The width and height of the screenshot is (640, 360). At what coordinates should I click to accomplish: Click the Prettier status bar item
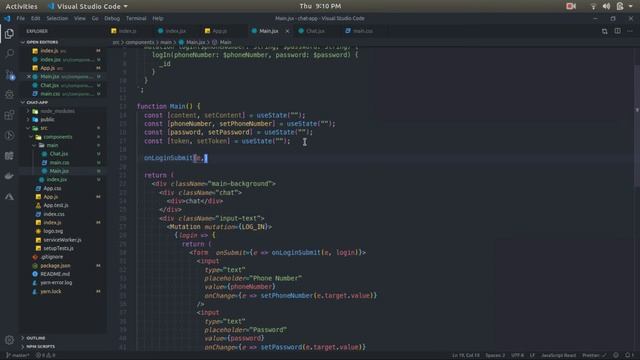click(x=594, y=355)
